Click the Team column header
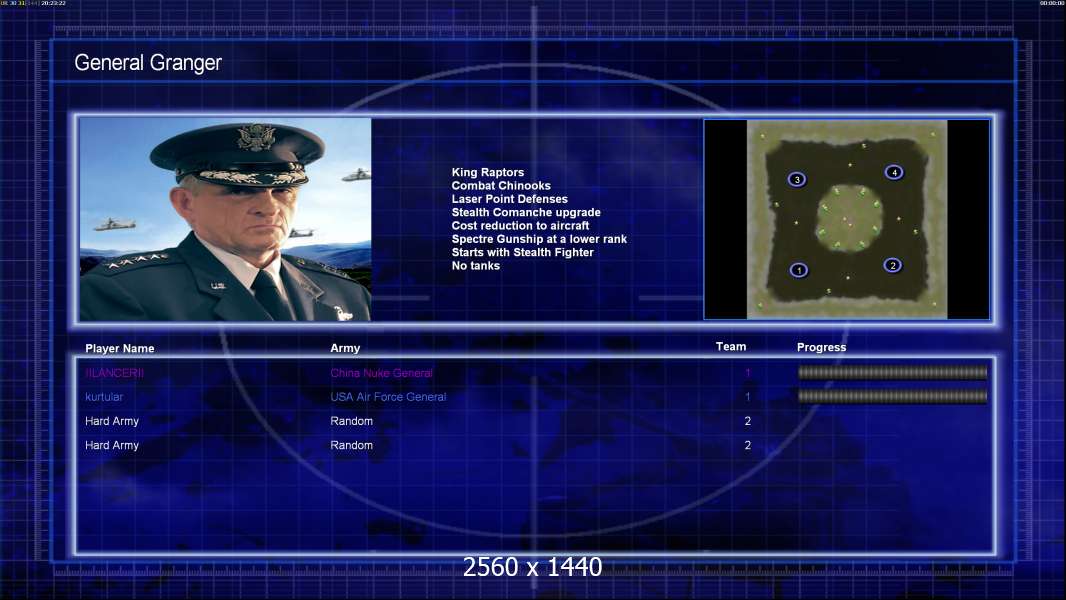The width and height of the screenshot is (1066, 600). pyautogui.click(x=731, y=347)
